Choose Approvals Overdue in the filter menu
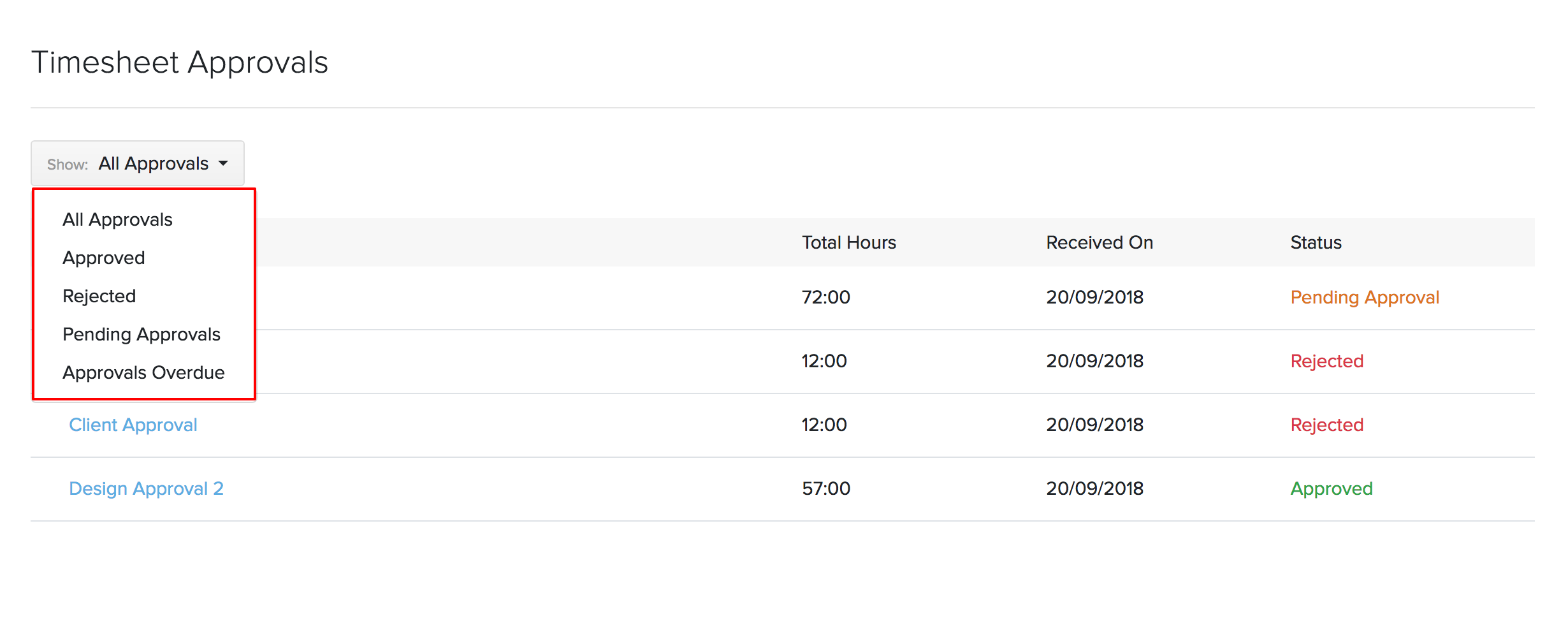 click(x=143, y=373)
